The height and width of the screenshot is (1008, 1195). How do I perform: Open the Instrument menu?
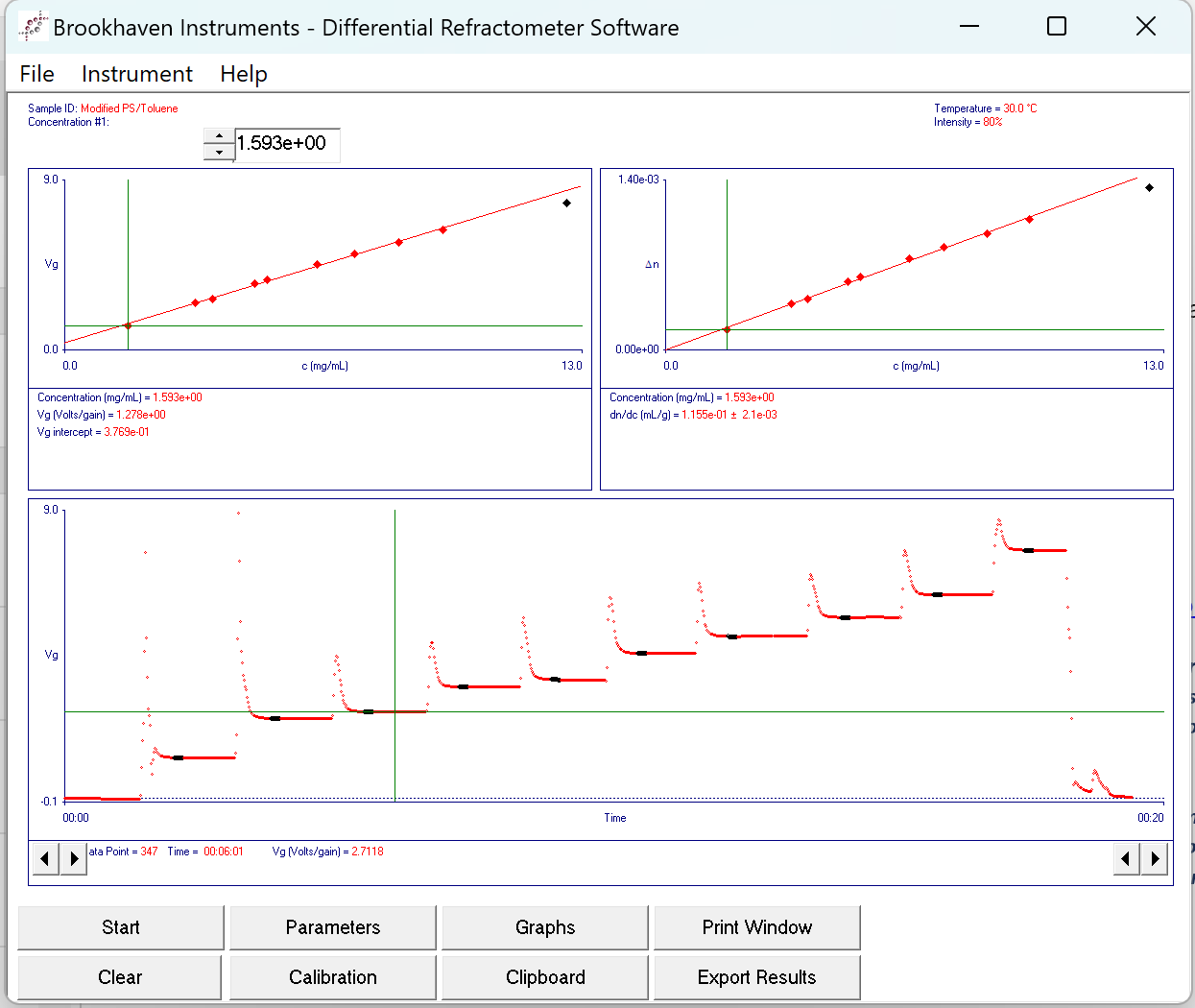click(136, 74)
